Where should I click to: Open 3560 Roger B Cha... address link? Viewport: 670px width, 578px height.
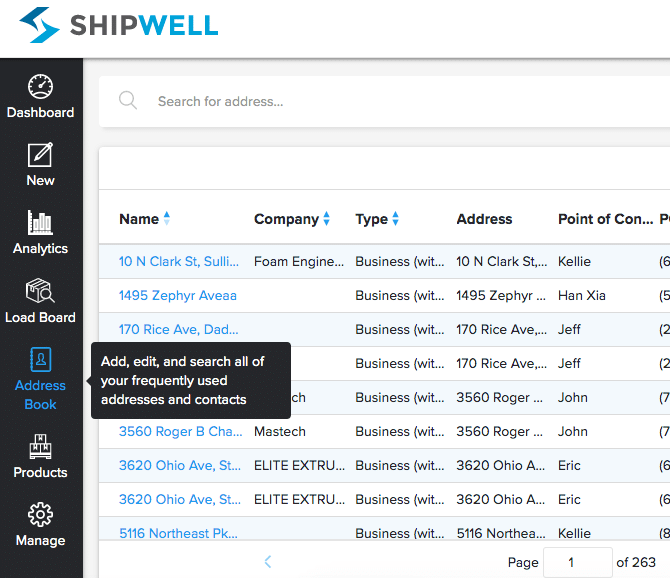180,431
